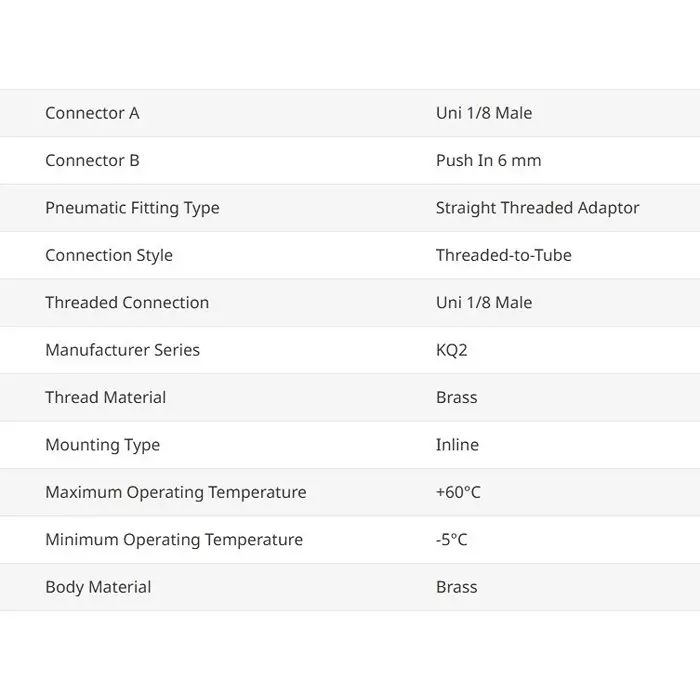The height and width of the screenshot is (700, 700).
Task: Click the "Thread Material" label
Action: coord(106,397)
